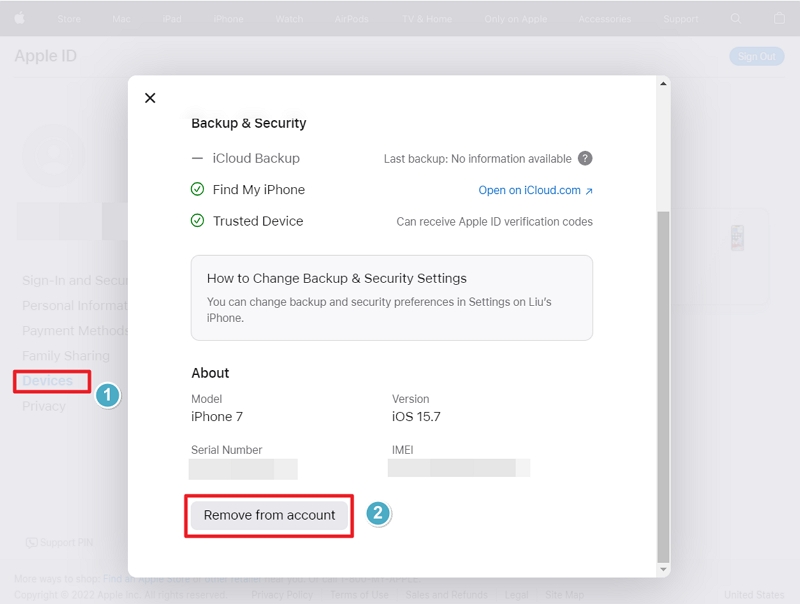The width and height of the screenshot is (800, 604).
Task: Open Sales and Refunds footer link
Action: pos(446,595)
